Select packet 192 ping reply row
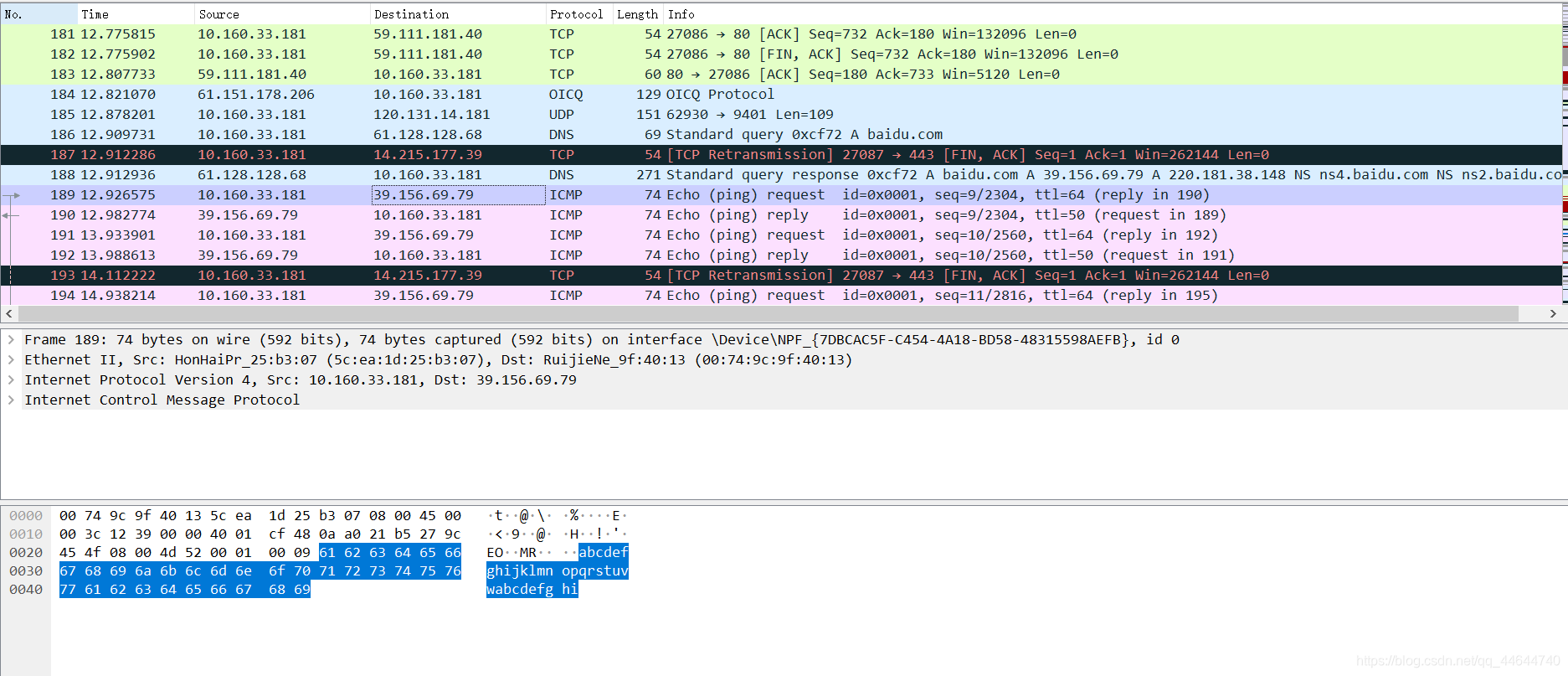 [781, 255]
